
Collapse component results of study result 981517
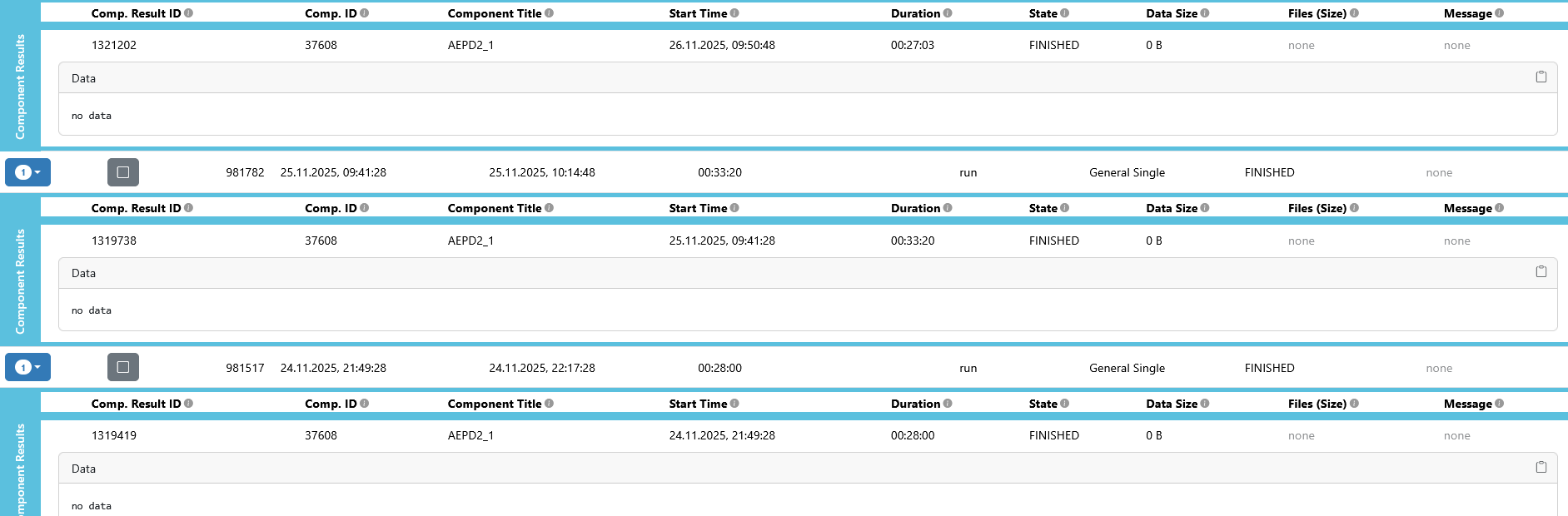tap(27, 367)
